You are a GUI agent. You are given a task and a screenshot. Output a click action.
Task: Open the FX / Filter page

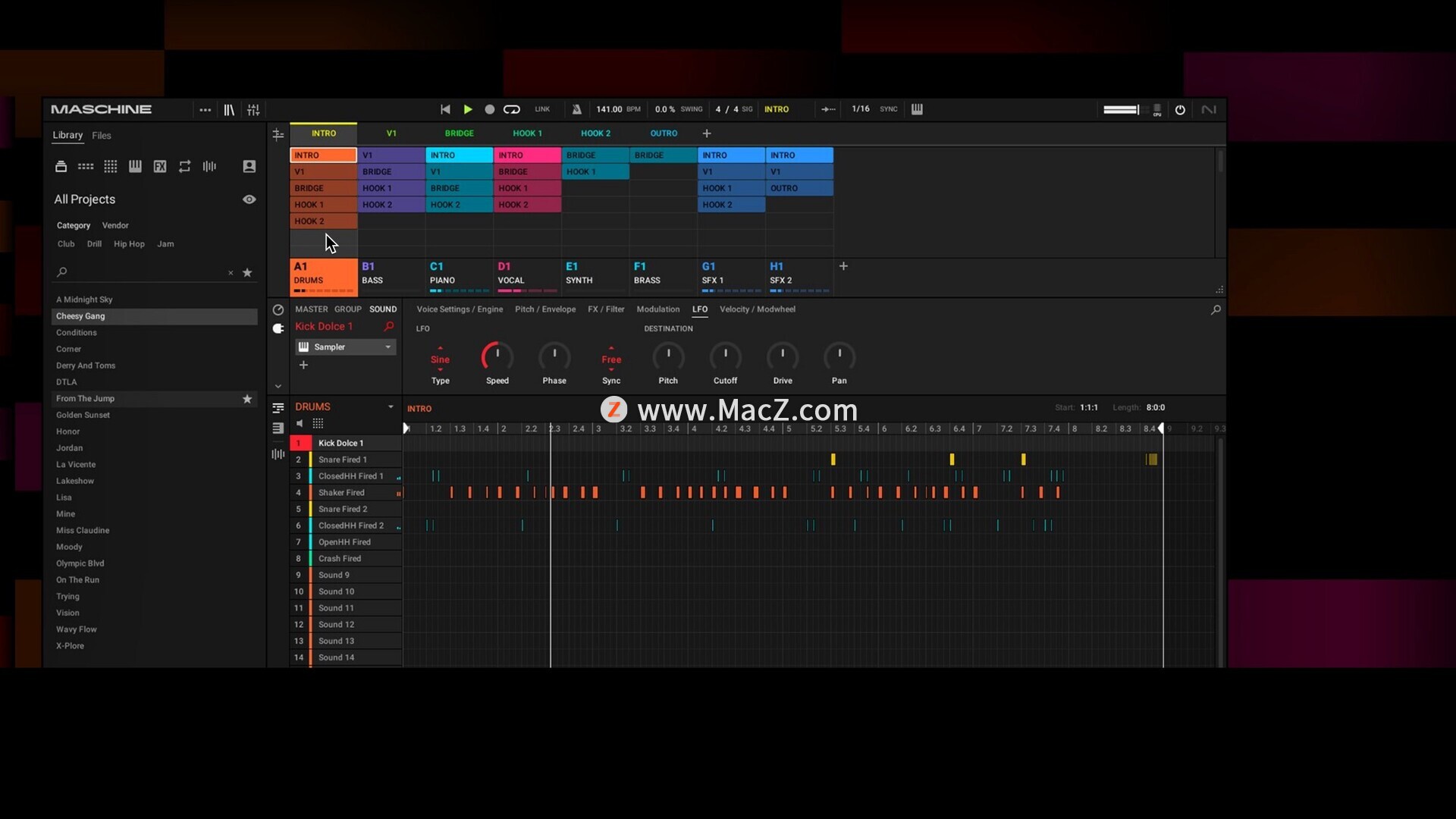[x=606, y=309]
